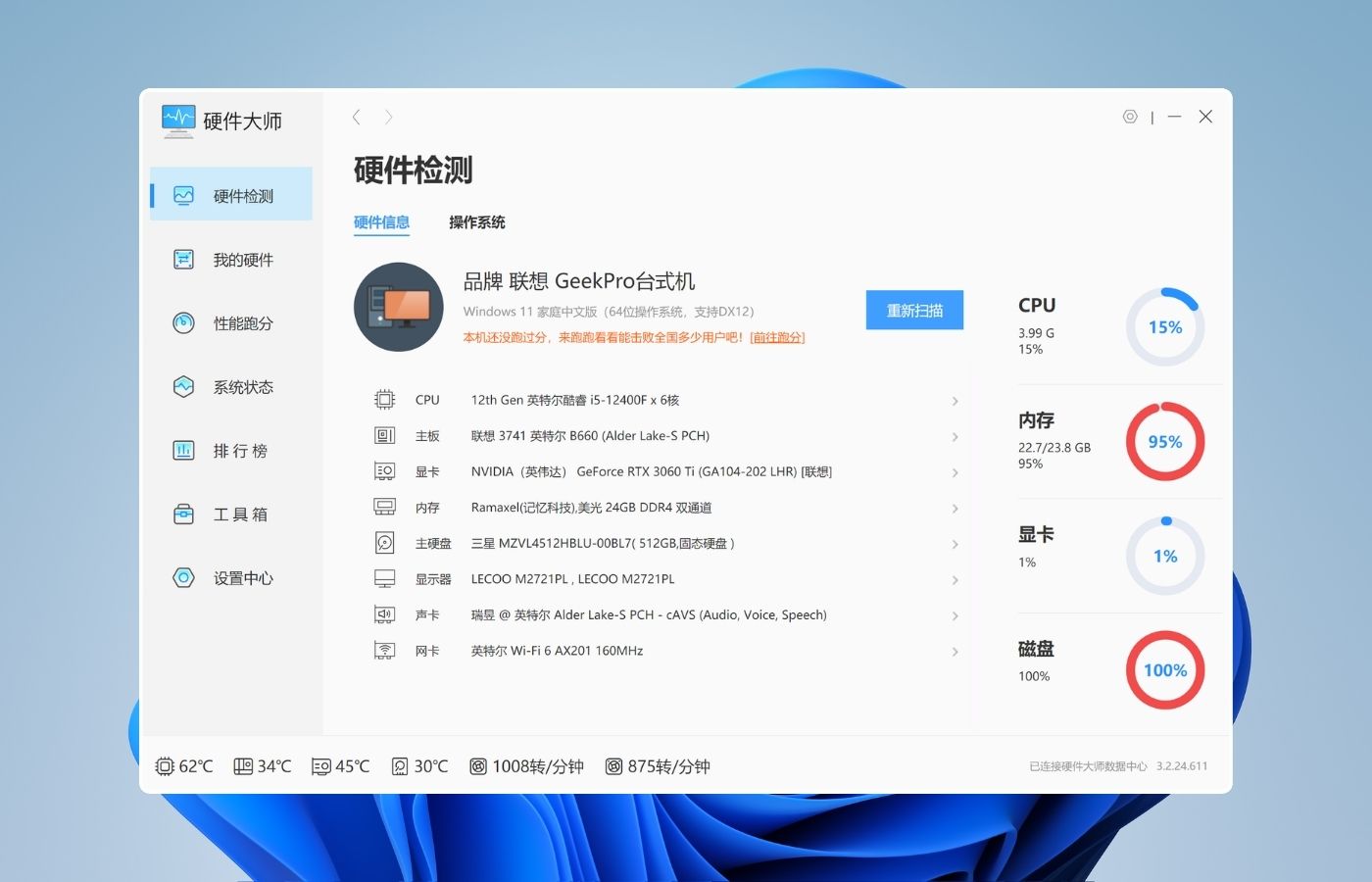Expand the 显卡 RTX 3060 Ti row chevron

tap(955, 472)
